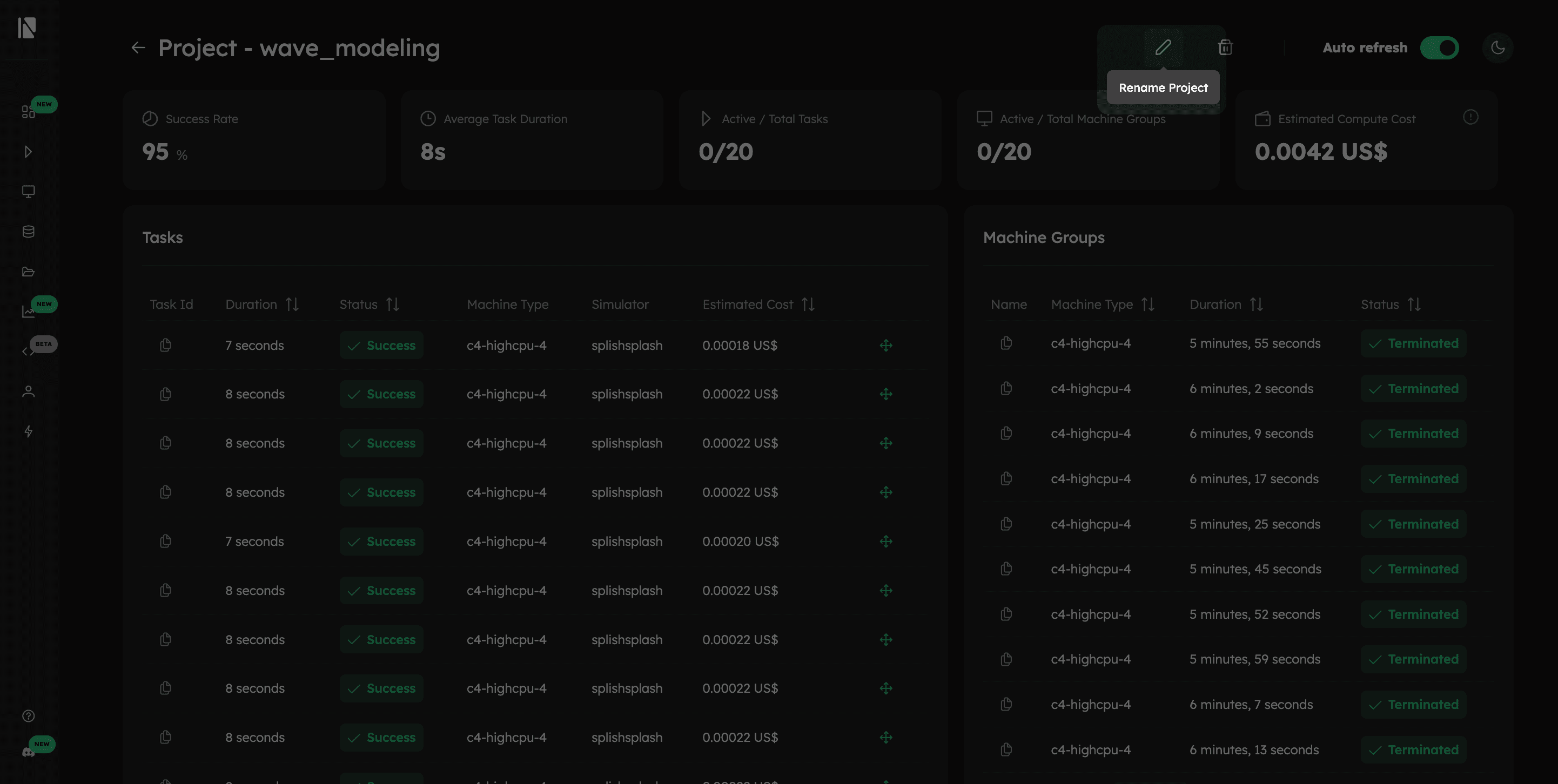Open the help question mark icon
The height and width of the screenshot is (784, 1558).
point(29,715)
